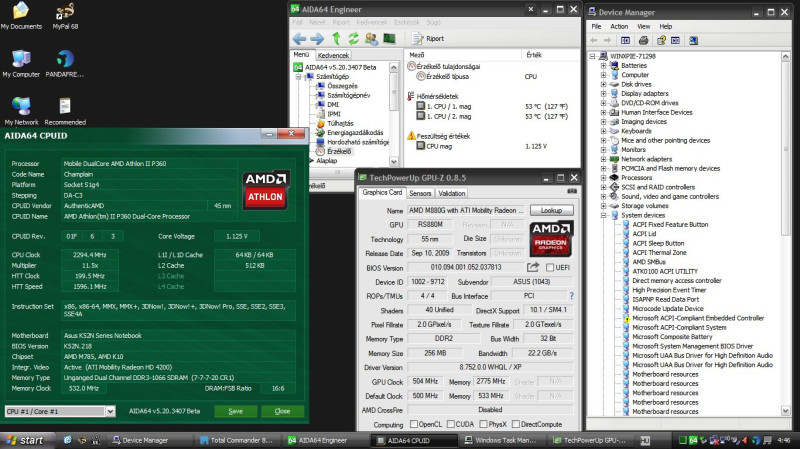
Task: Click Device Manager scrollbar down arrow
Action: tap(786, 411)
